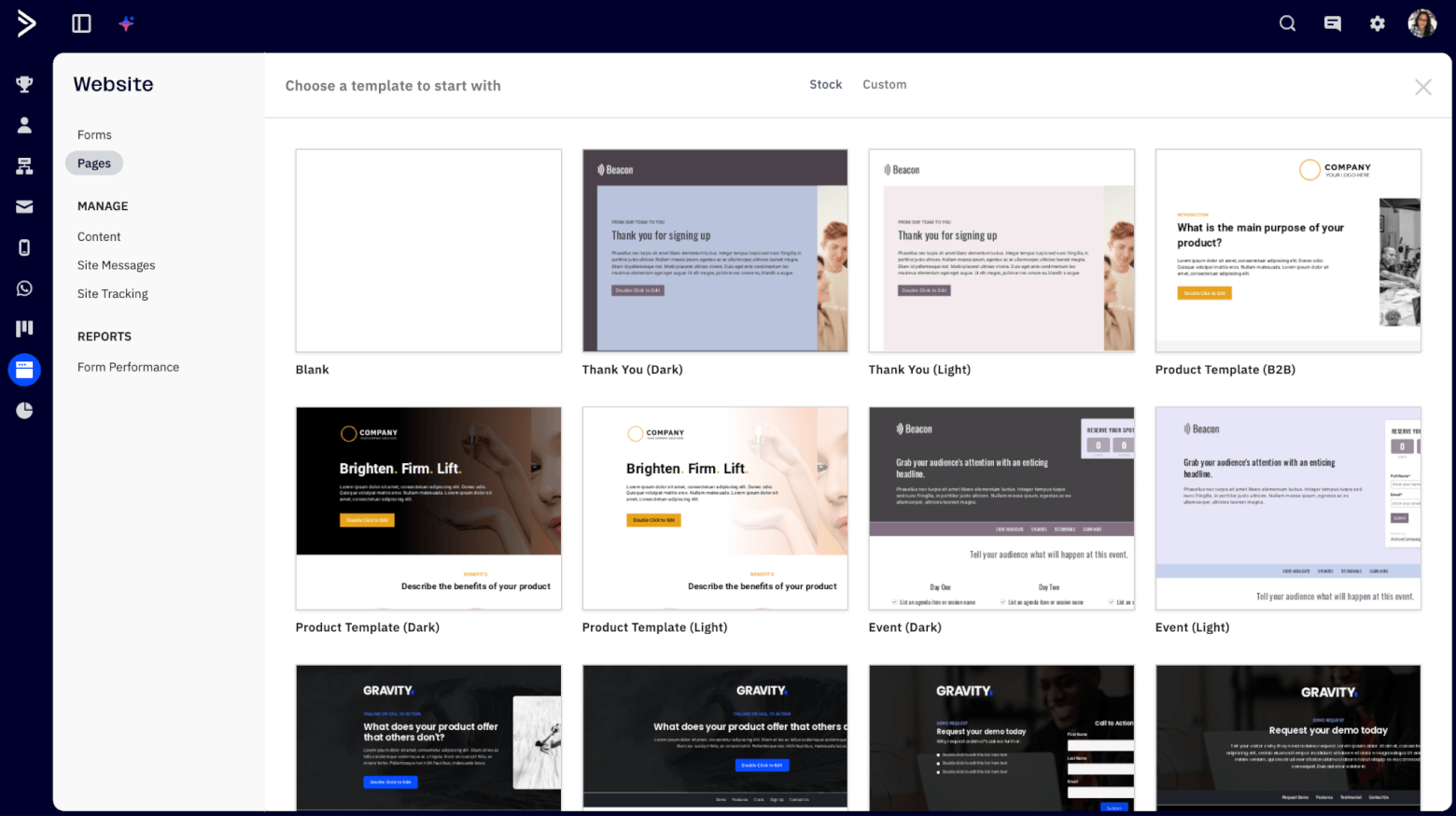
Task: Open the Website section icon (highlighted)
Action: [24, 370]
